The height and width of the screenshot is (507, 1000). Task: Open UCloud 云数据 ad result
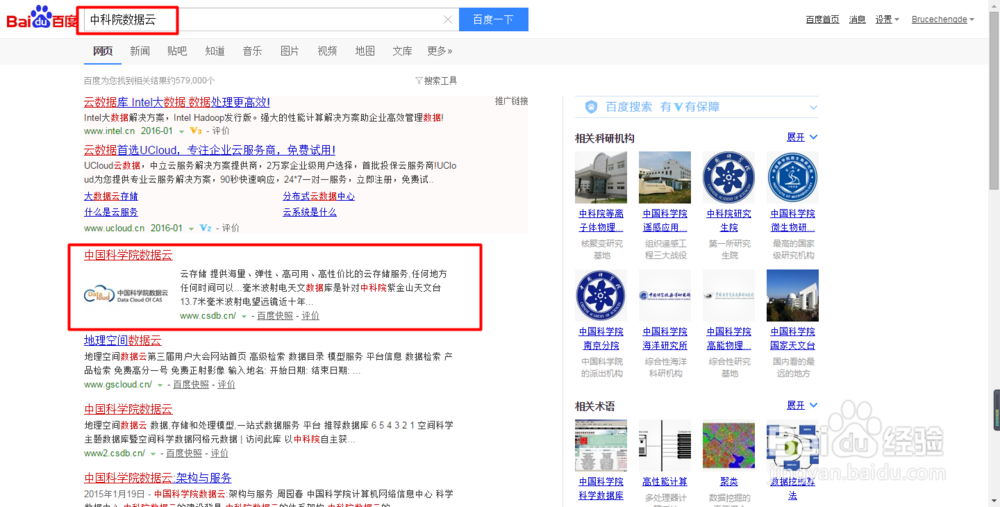tap(209, 151)
